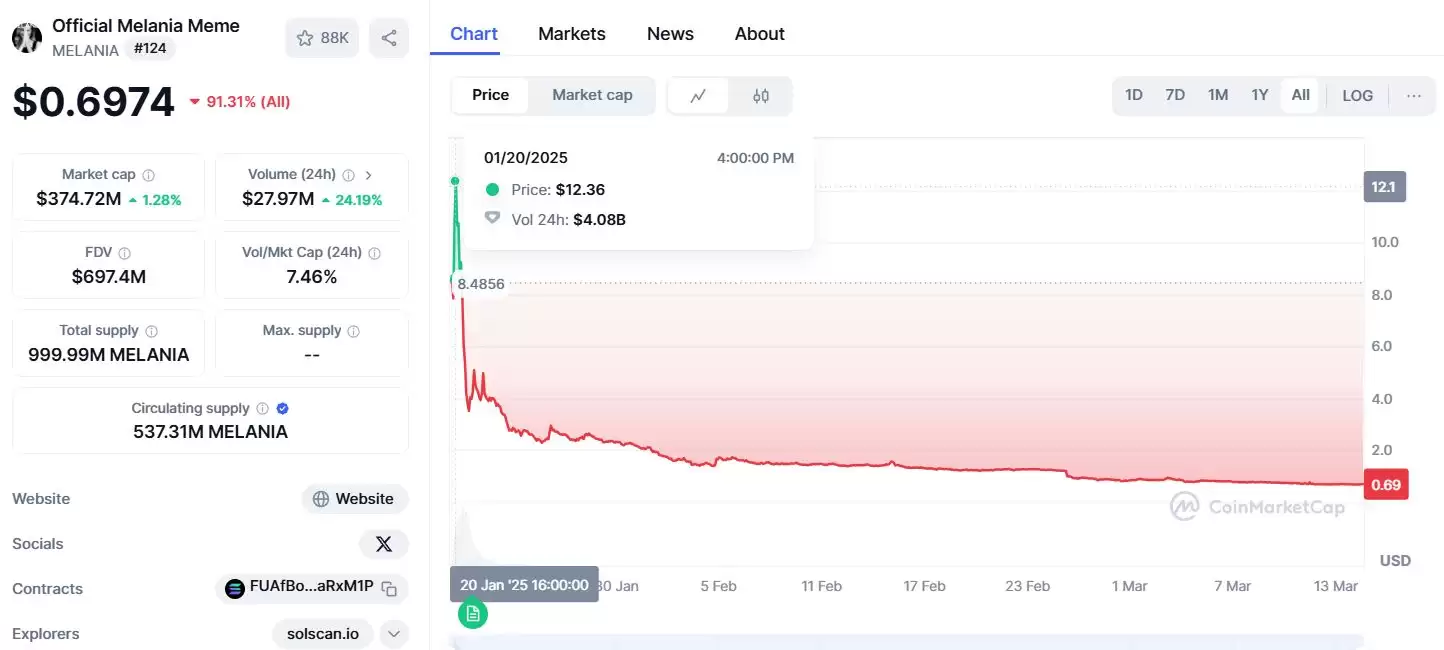
Task: Click the Market cap info icon
Action: point(148,175)
